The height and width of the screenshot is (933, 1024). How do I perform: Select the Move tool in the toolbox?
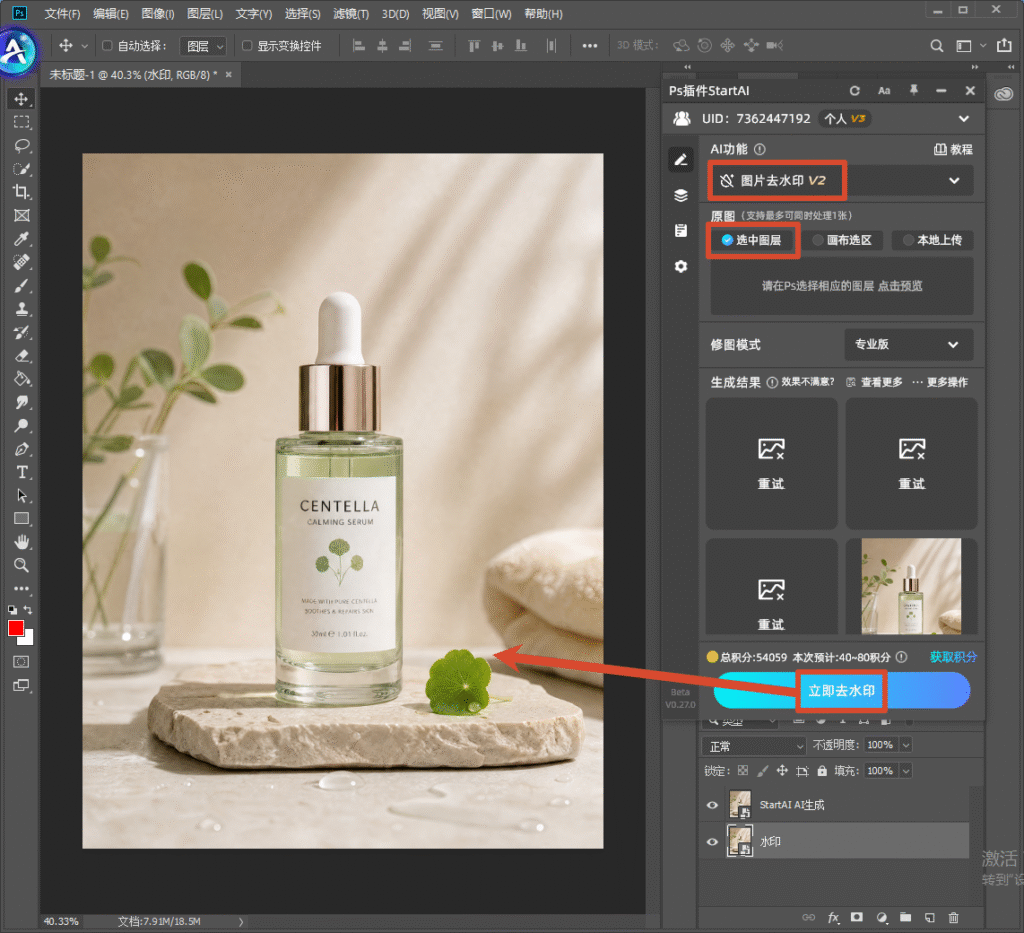pos(22,99)
